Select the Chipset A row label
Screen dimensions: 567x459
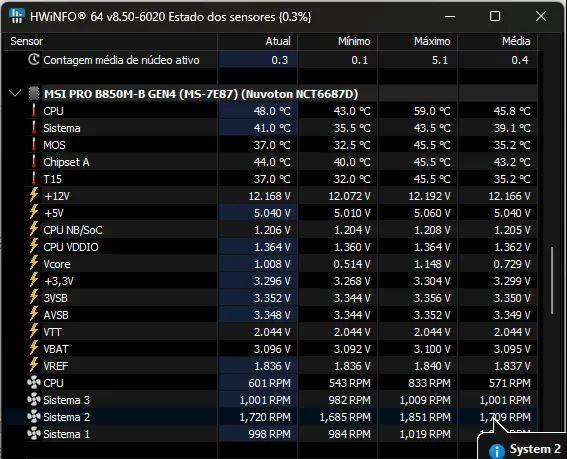coord(66,162)
